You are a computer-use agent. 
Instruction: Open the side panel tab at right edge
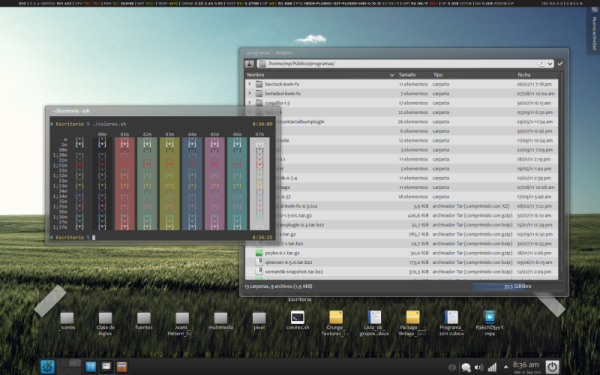click(x=594, y=31)
